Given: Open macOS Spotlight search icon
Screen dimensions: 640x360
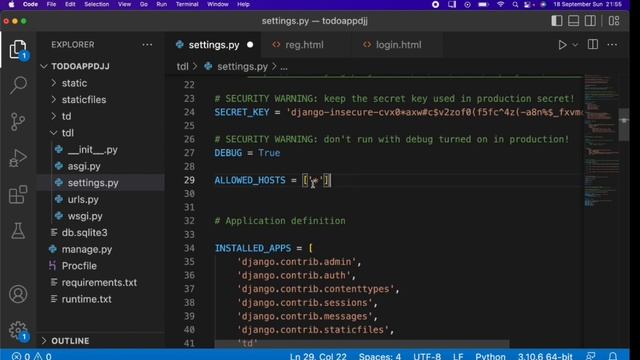Looking at the screenshot, I should [x=515, y=4].
